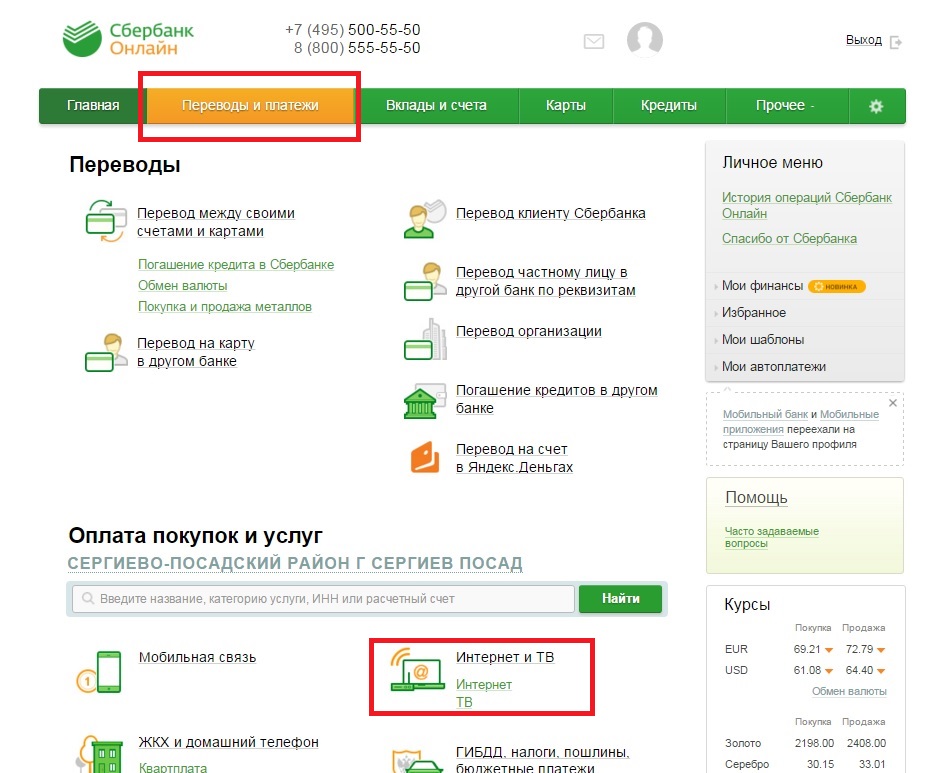This screenshot has width=933, height=773.
Task: Open Перевод частному лицу в другой банк
Action: 546,281
